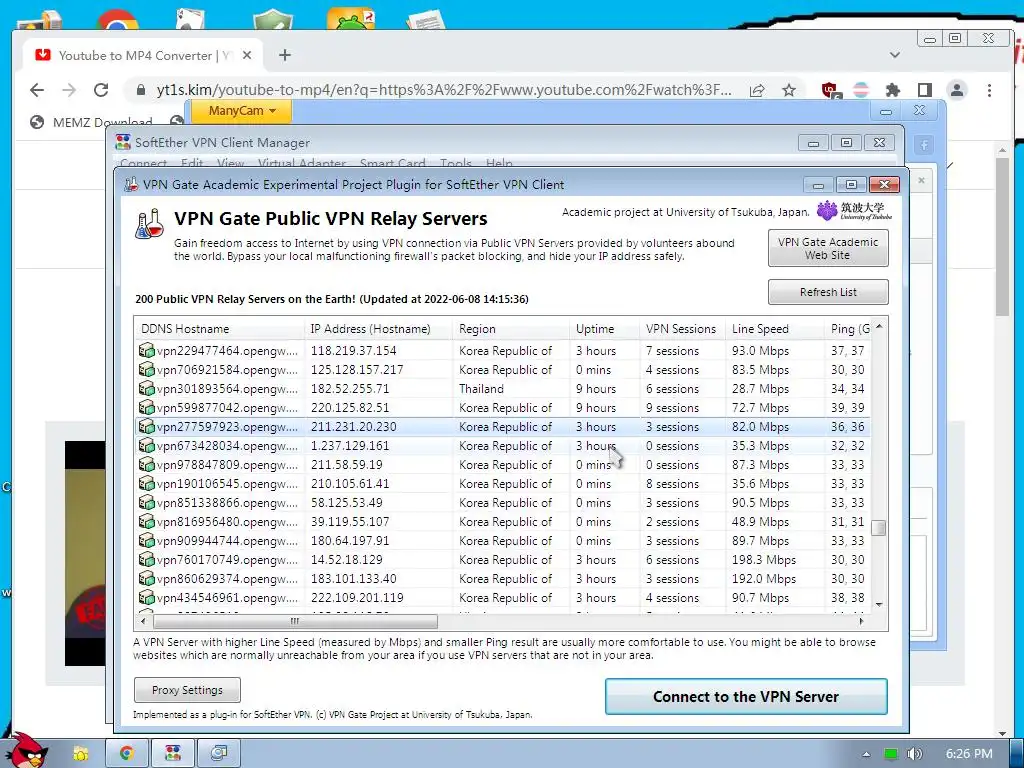Open a new Chrome tab
Screen dimensions: 1024x768
point(285,56)
